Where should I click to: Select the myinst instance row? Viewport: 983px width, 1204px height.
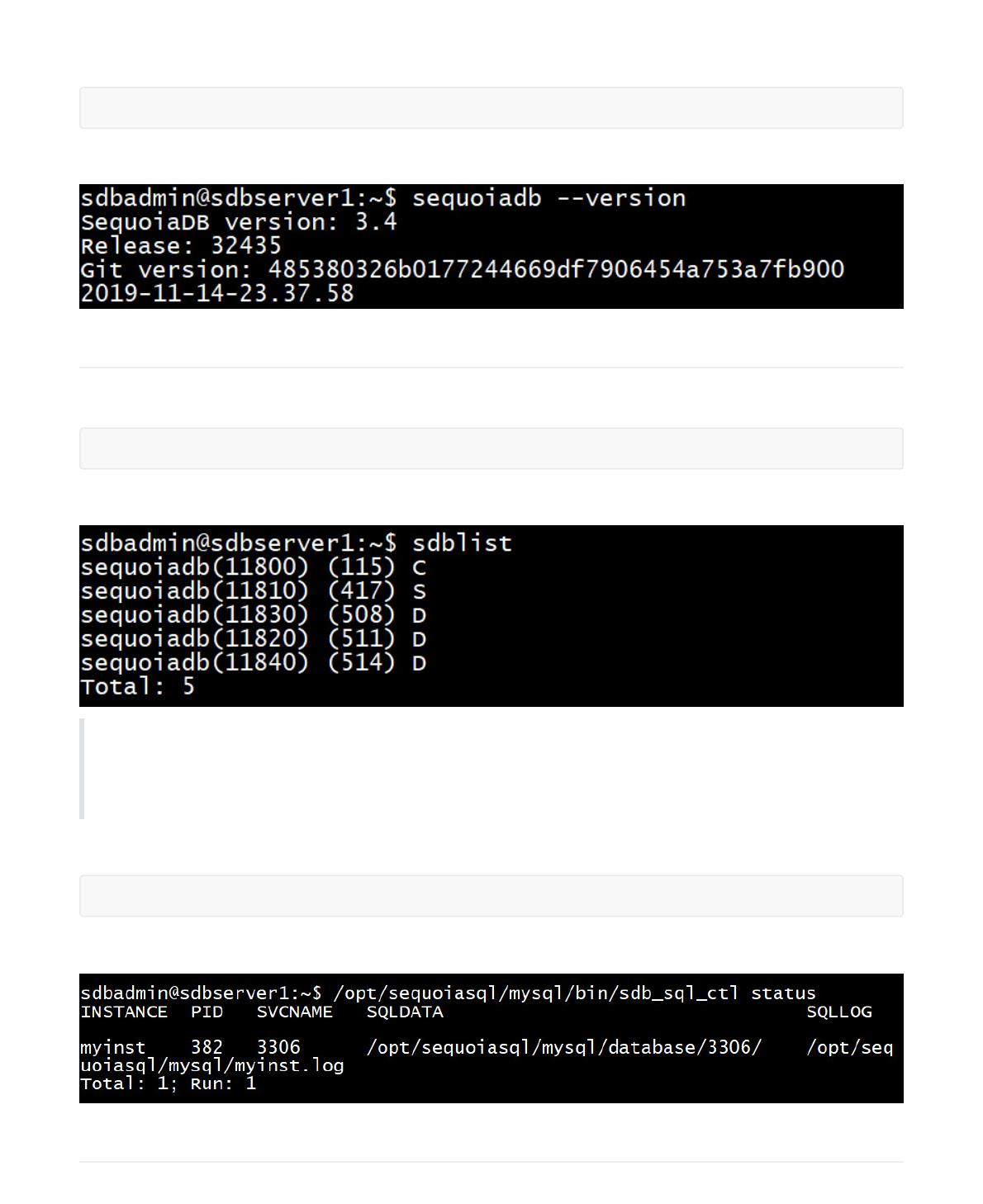click(x=487, y=1056)
